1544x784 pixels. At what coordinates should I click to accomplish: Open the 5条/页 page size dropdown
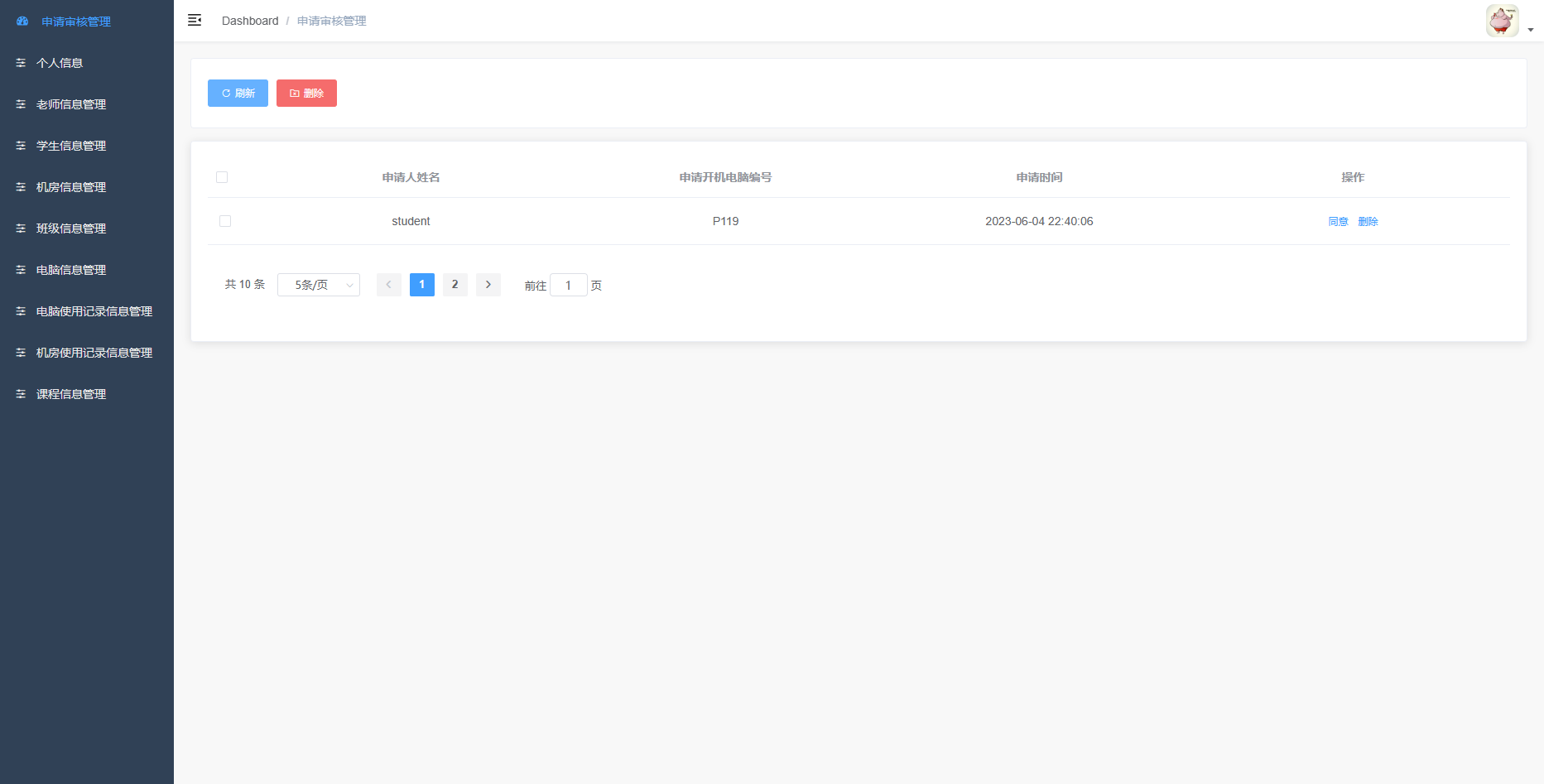[x=319, y=285]
